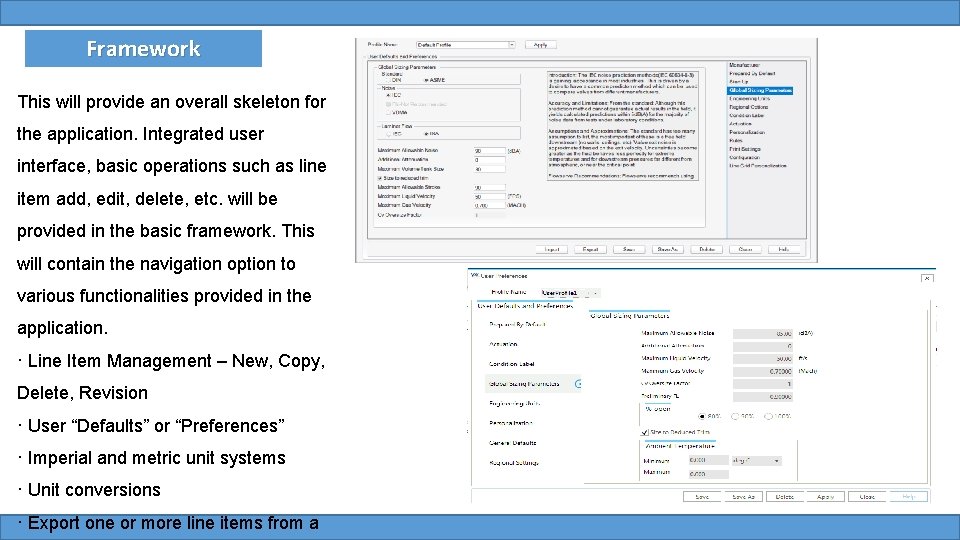This screenshot has width=960, height=540.
Task: Select 80% open radio button
Action: click(702, 416)
